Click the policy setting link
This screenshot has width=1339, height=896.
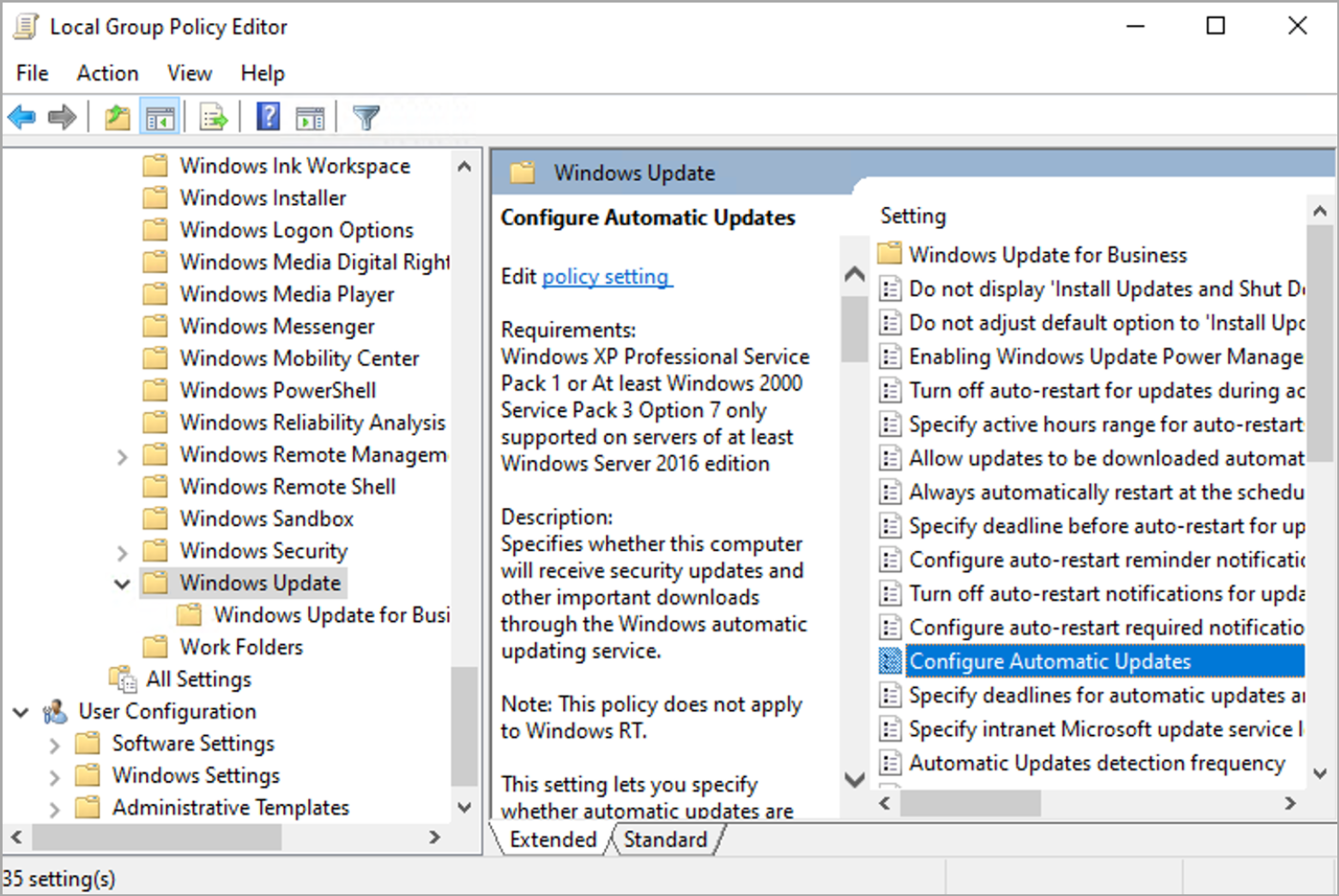pyautogui.click(x=606, y=276)
